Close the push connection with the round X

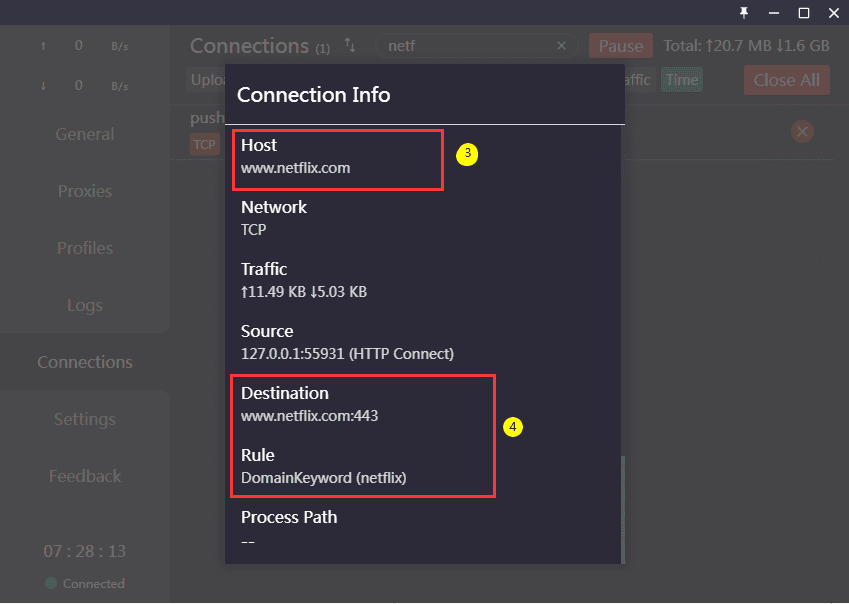click(x=802, y=132)
